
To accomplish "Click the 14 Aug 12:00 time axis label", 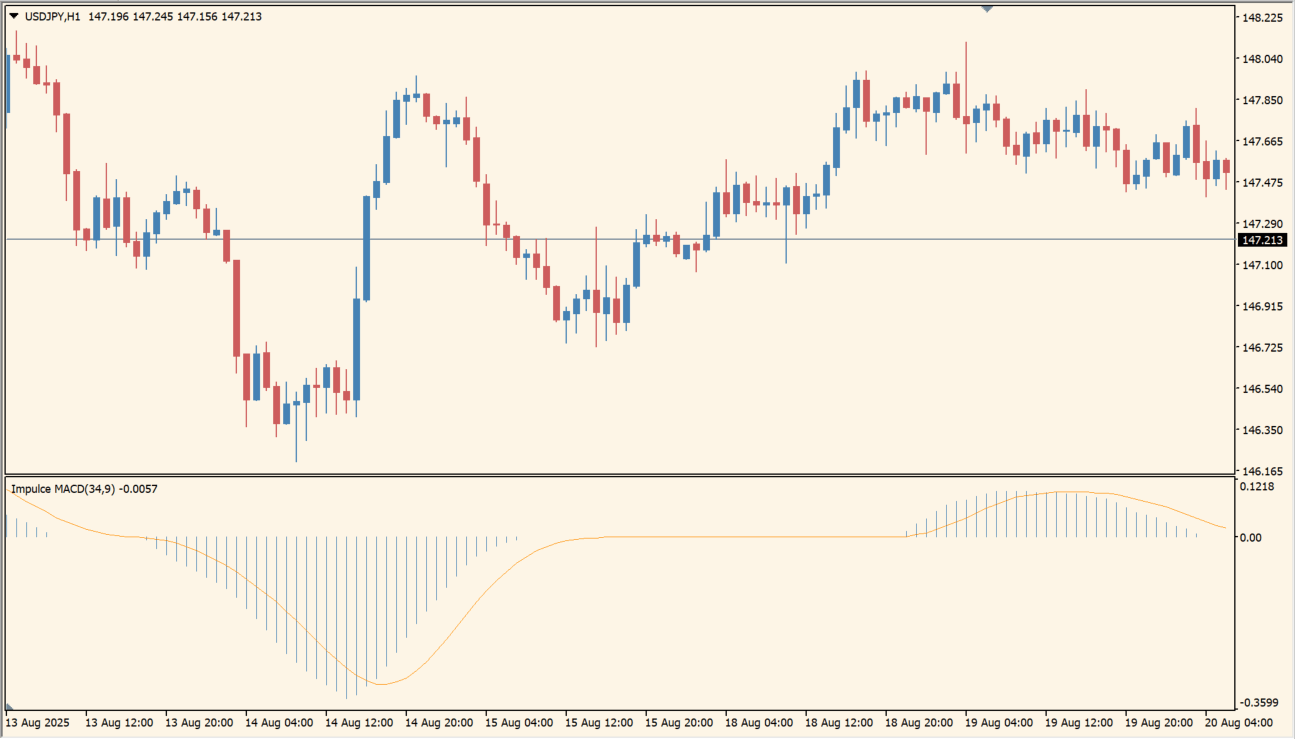I will 358,722.
